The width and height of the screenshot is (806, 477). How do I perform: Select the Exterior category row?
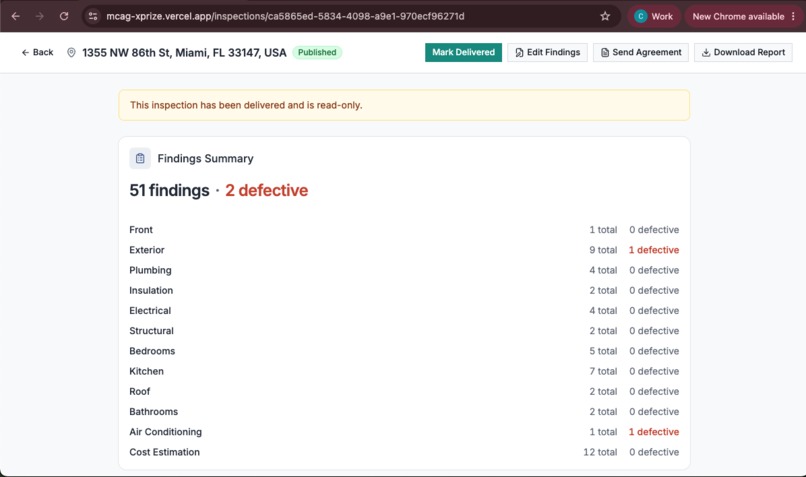[x=404, y=250]
